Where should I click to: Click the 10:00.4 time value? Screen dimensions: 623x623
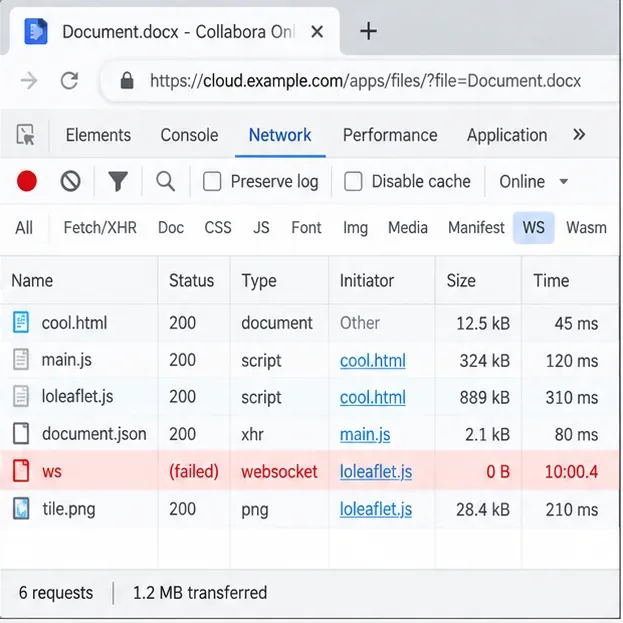coord(571,472)
